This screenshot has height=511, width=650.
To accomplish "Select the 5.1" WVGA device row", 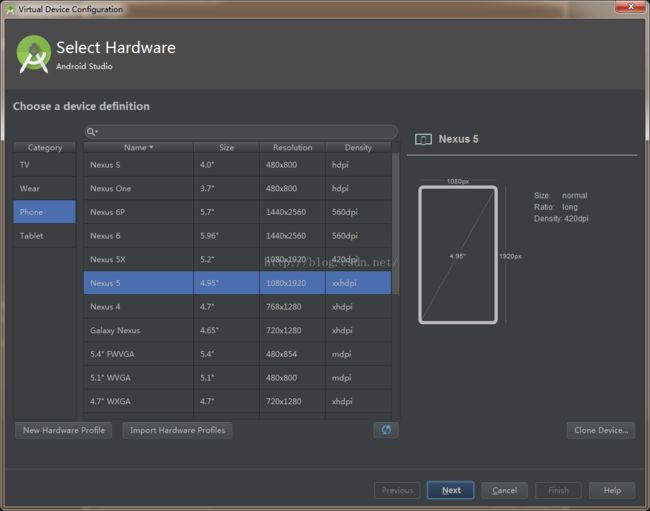I will [237, 378].
